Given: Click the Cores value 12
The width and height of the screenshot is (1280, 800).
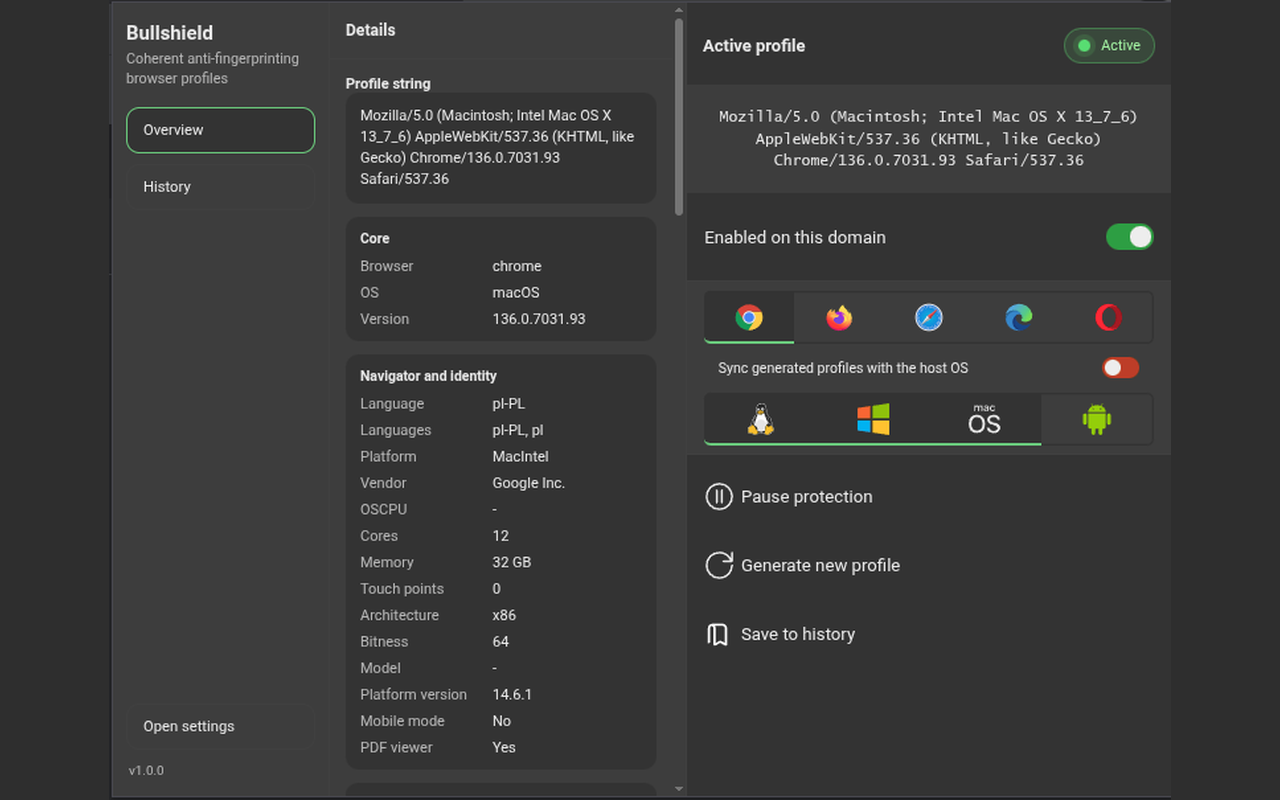Looking at the screenshot, I should (500, 536).
